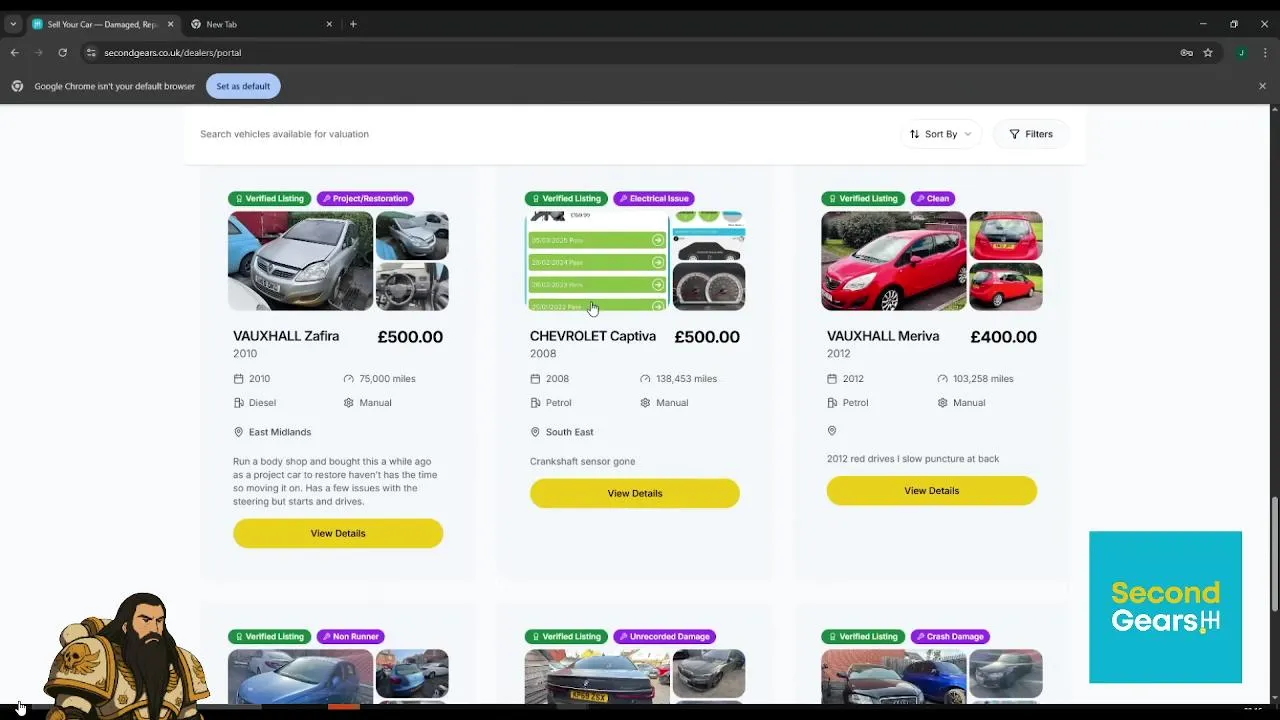Click fuel pump icon next to Diesel
The height and width of the screenshot is (720, 1280).
pyautogui.click(x=238, y=403)
